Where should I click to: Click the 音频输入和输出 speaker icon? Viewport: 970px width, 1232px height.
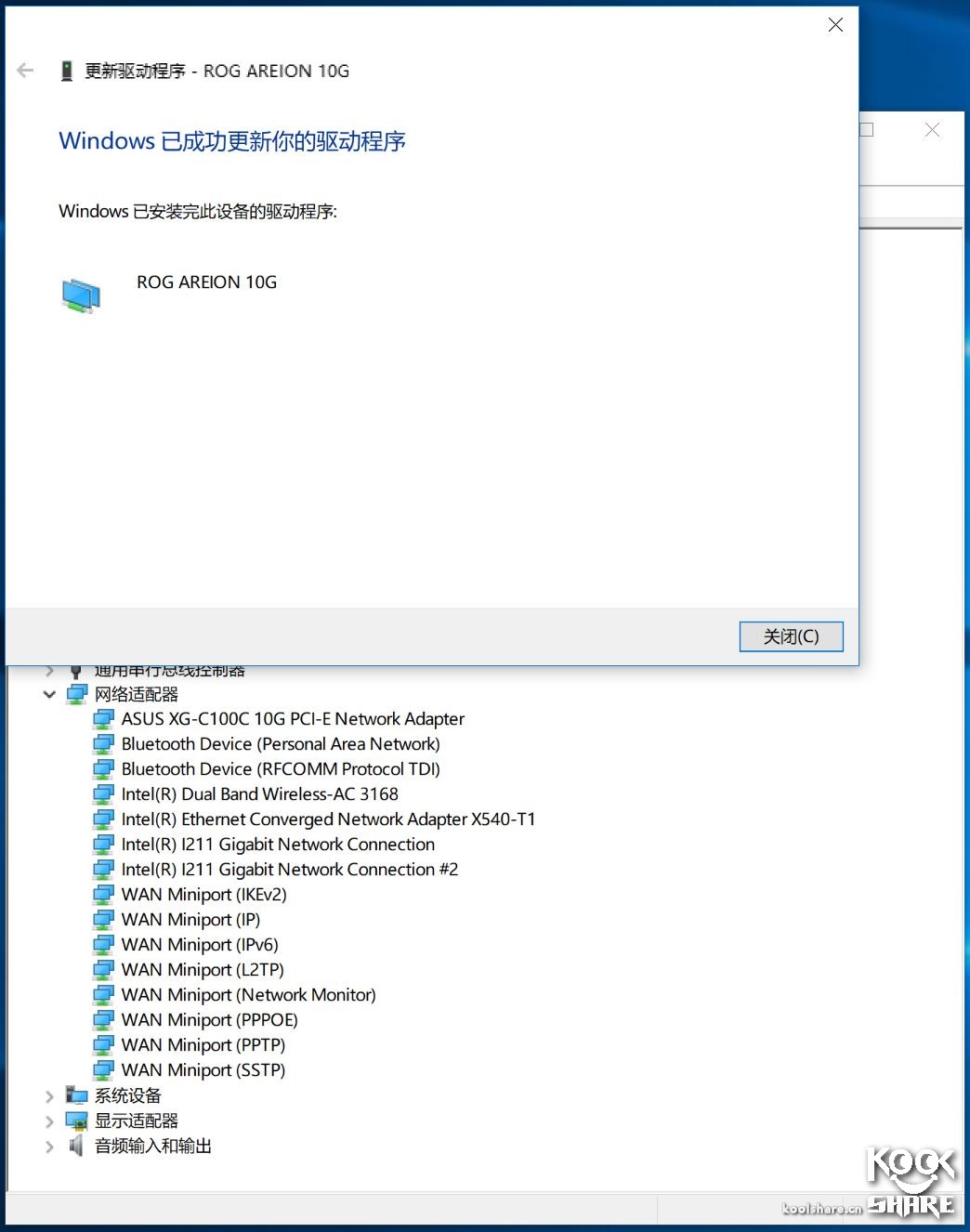click(x=77, y=1147)
